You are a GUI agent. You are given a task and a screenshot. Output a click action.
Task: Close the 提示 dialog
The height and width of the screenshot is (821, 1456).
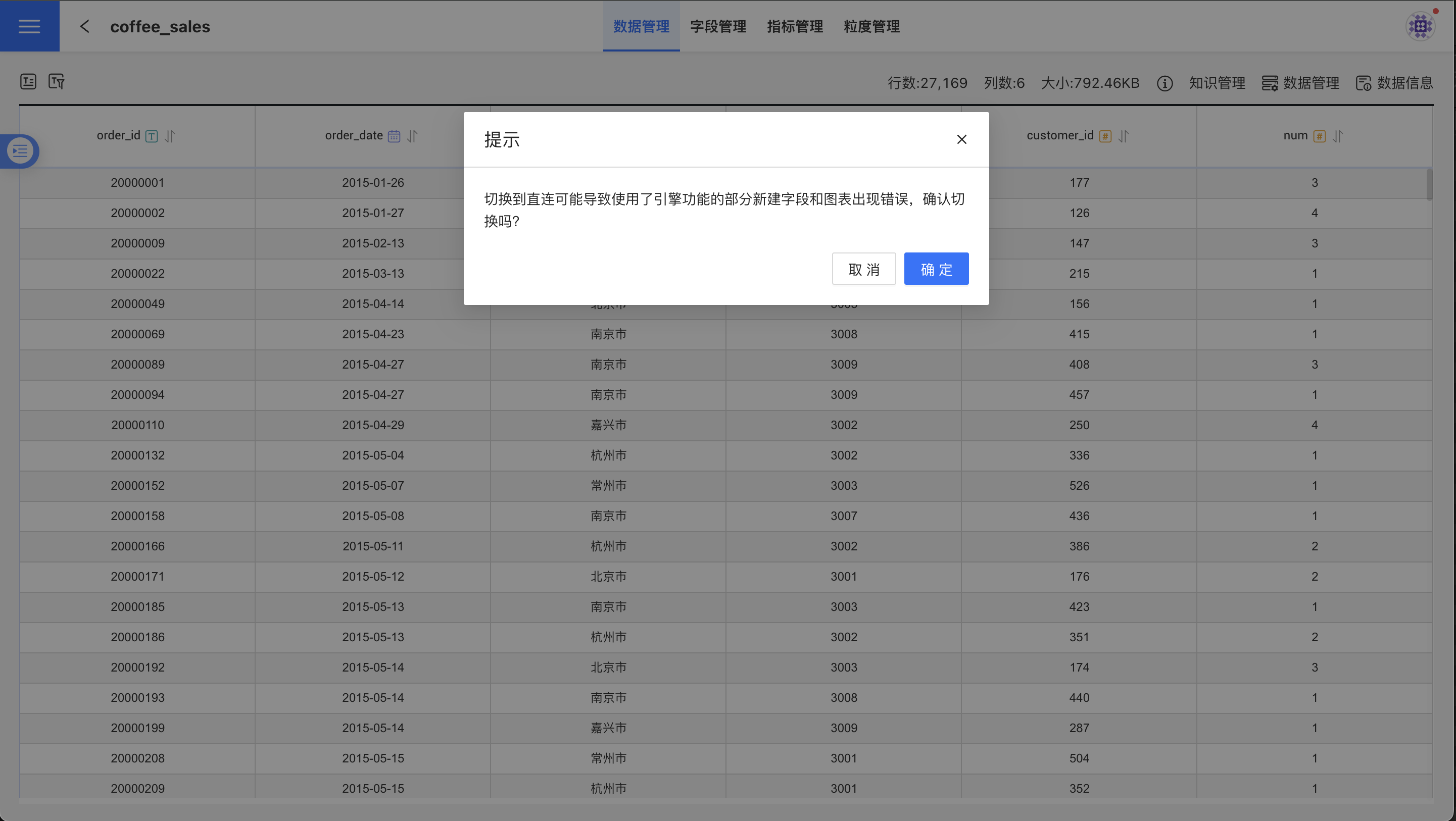tap(961, 139)
